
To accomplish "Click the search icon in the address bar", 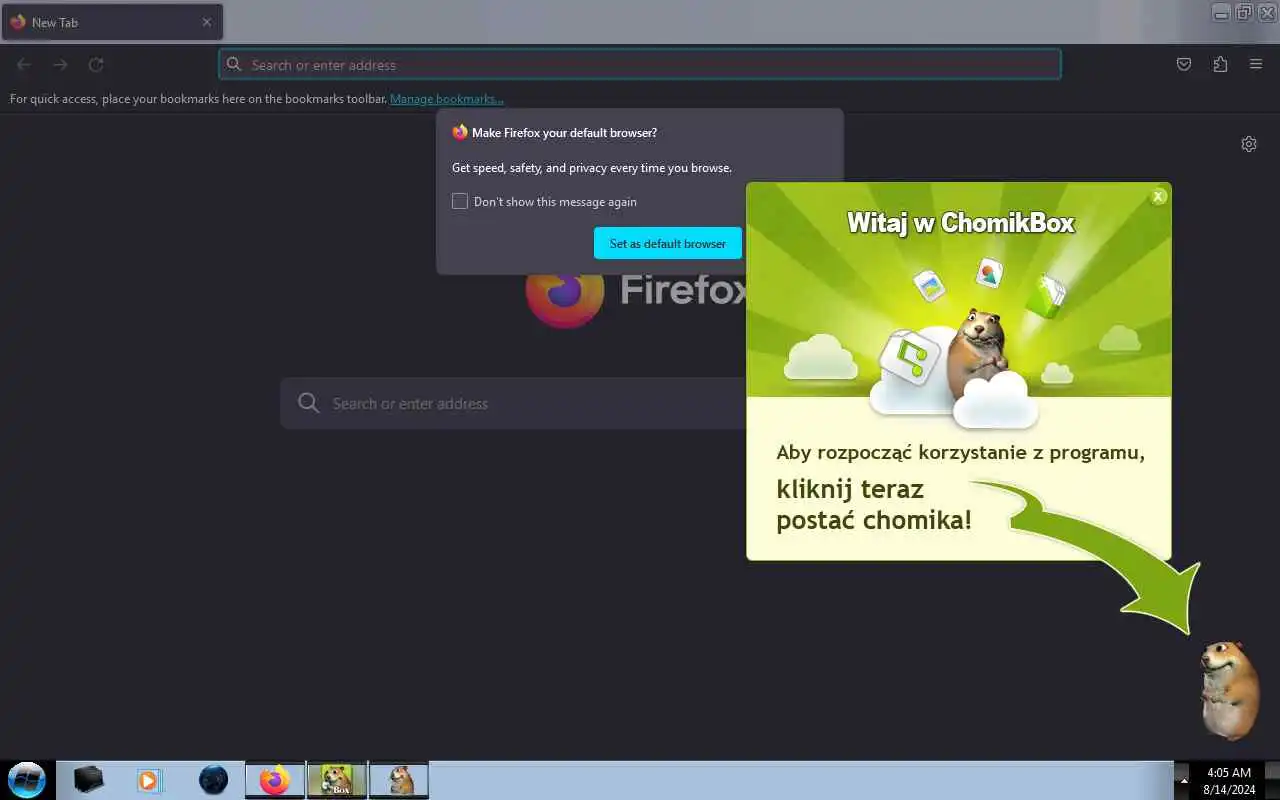I will click(234, 65).
